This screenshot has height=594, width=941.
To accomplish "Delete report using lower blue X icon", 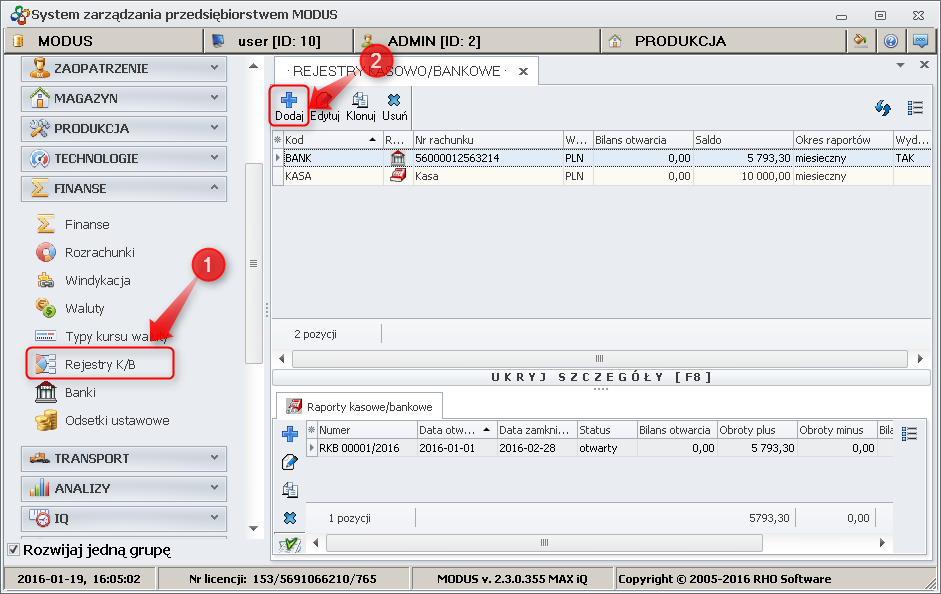I will [290, 518].
